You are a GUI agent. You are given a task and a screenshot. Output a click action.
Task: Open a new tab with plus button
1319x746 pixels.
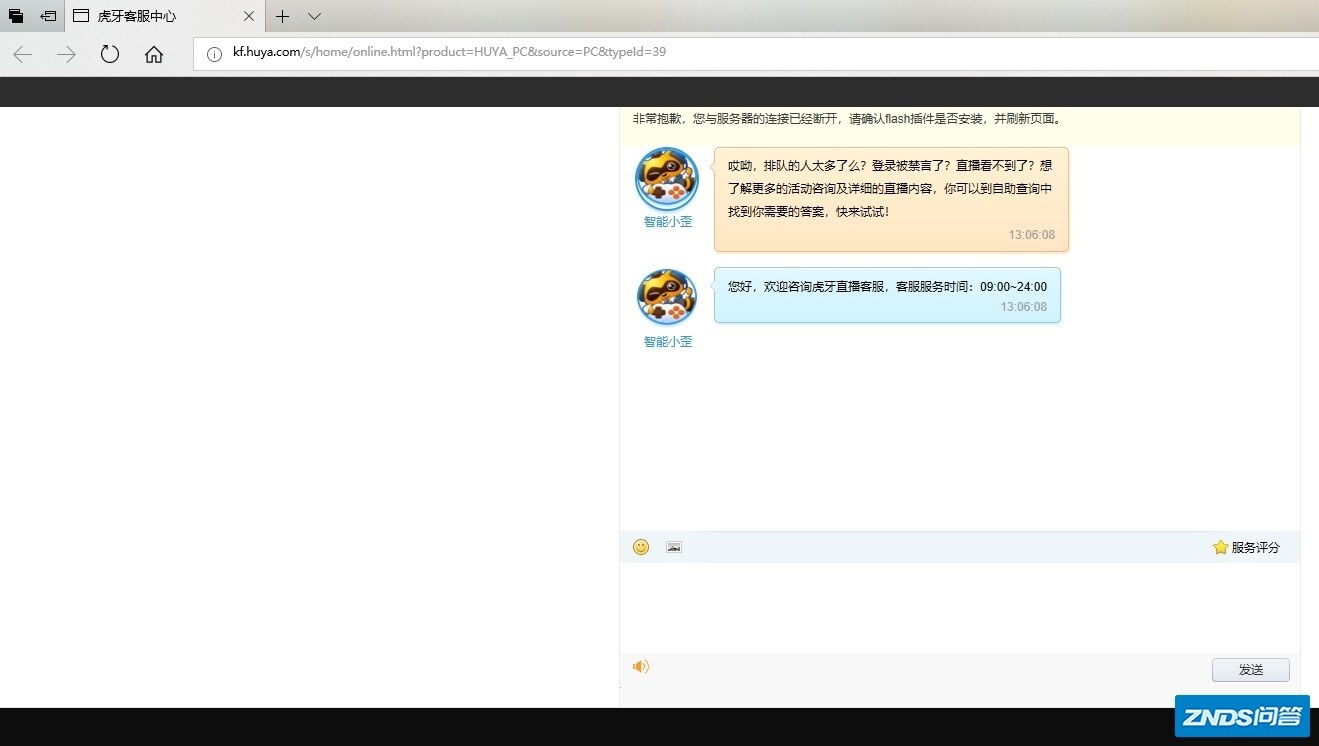(x=283, y=16)
